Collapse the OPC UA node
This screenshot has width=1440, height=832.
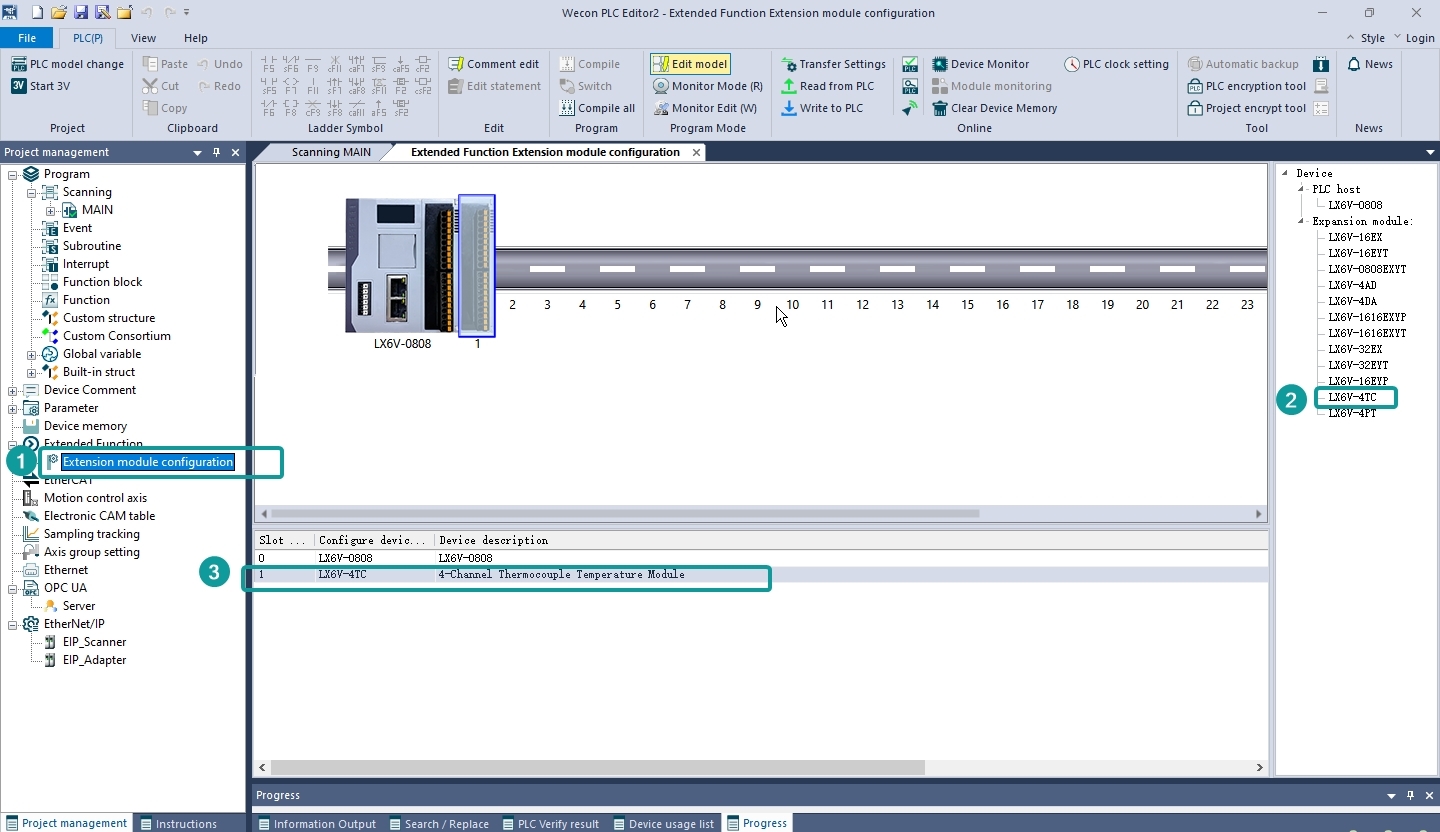tap(13, 588)
